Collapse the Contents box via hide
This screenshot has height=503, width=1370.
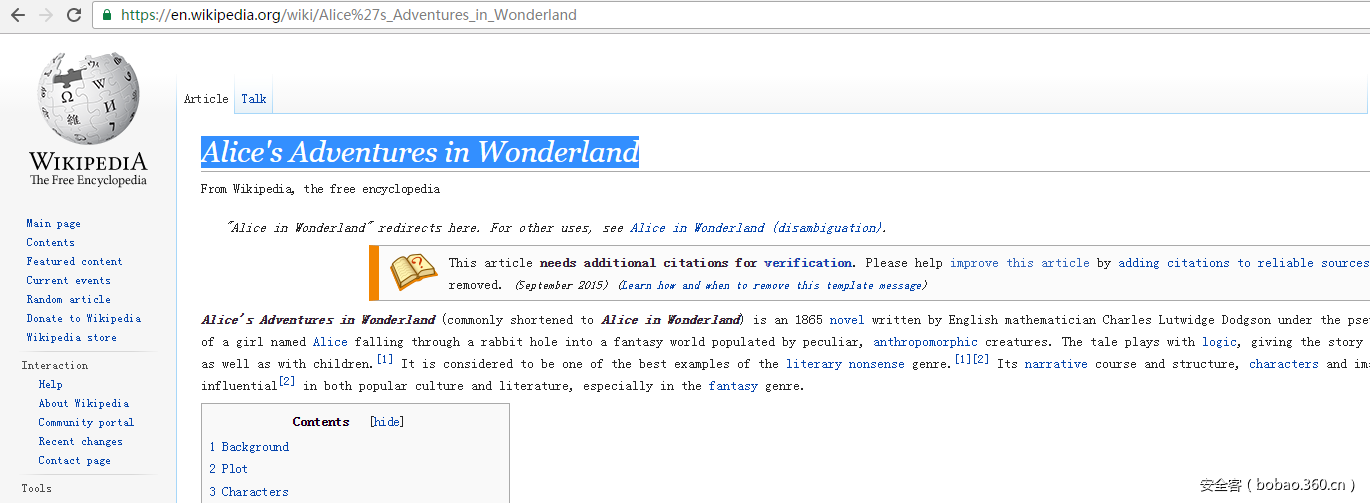387,422
